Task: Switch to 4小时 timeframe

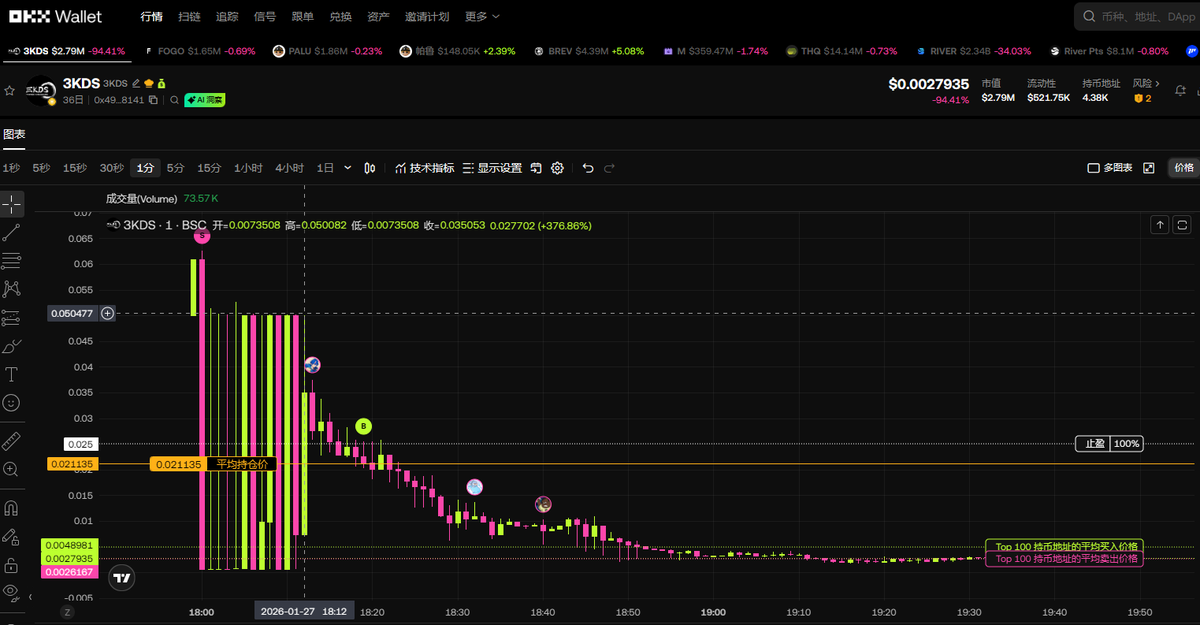Action: pyautogui.click(x=289, y=168)
